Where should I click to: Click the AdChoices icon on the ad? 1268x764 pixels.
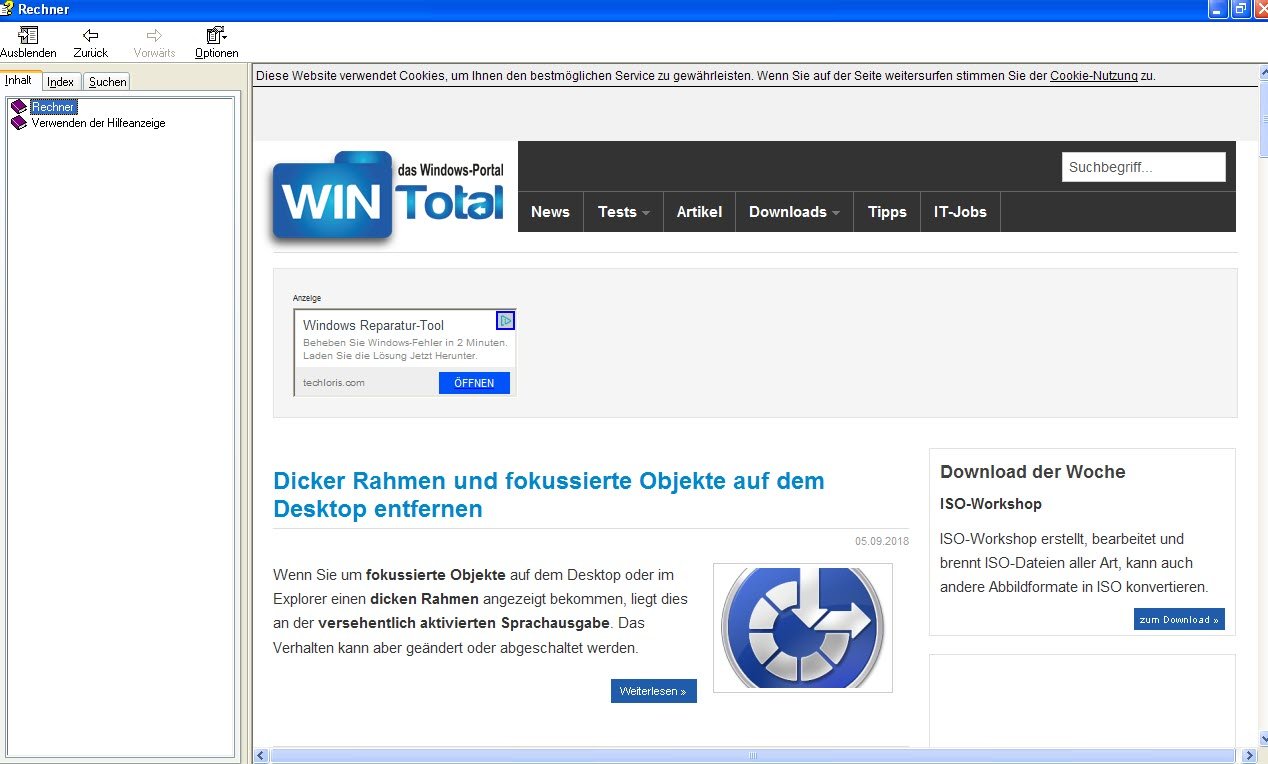(x=505, y=320)
